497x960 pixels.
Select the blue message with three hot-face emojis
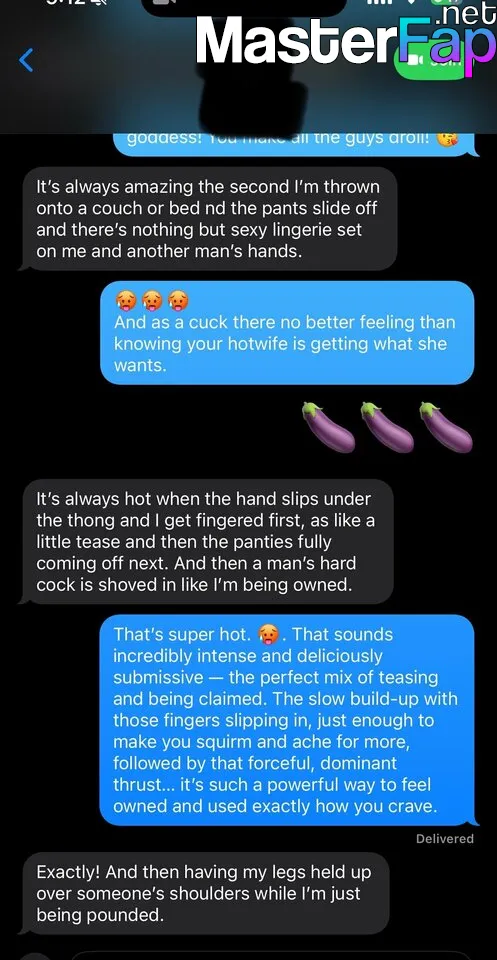pos(287,332)
